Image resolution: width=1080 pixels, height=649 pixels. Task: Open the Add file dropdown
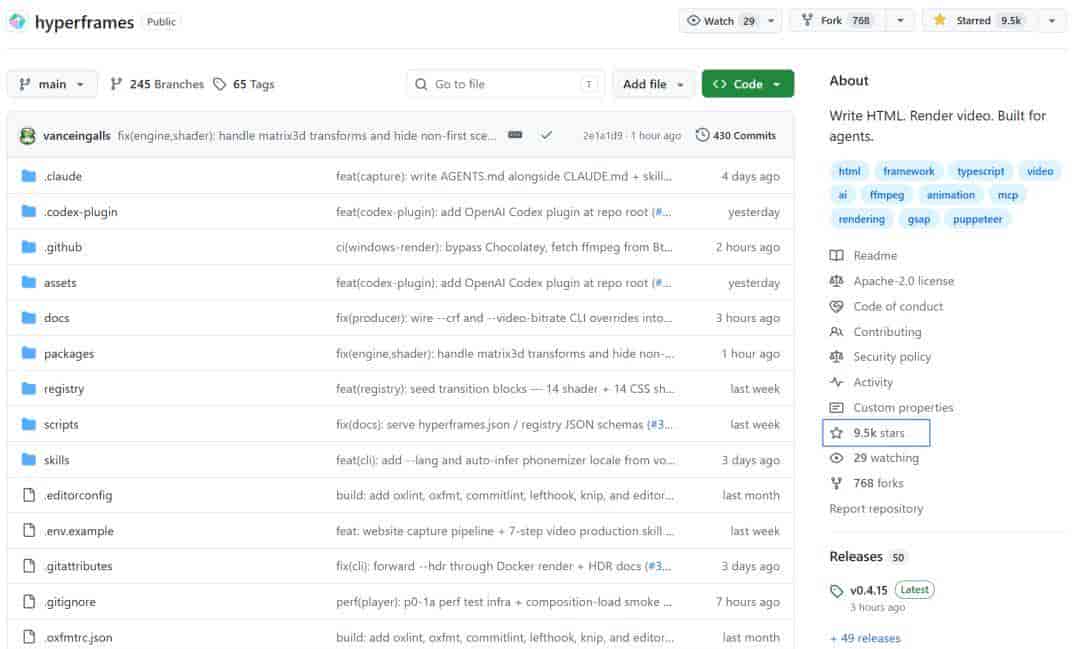coord(653,84)
